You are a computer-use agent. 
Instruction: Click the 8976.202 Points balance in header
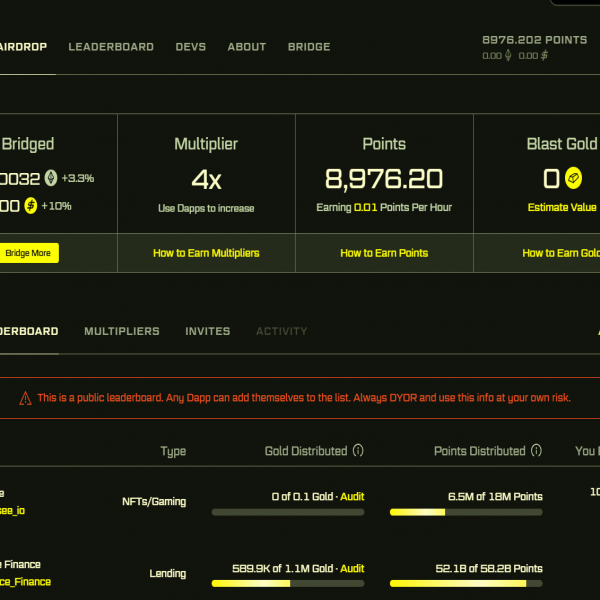coord(534,40)
